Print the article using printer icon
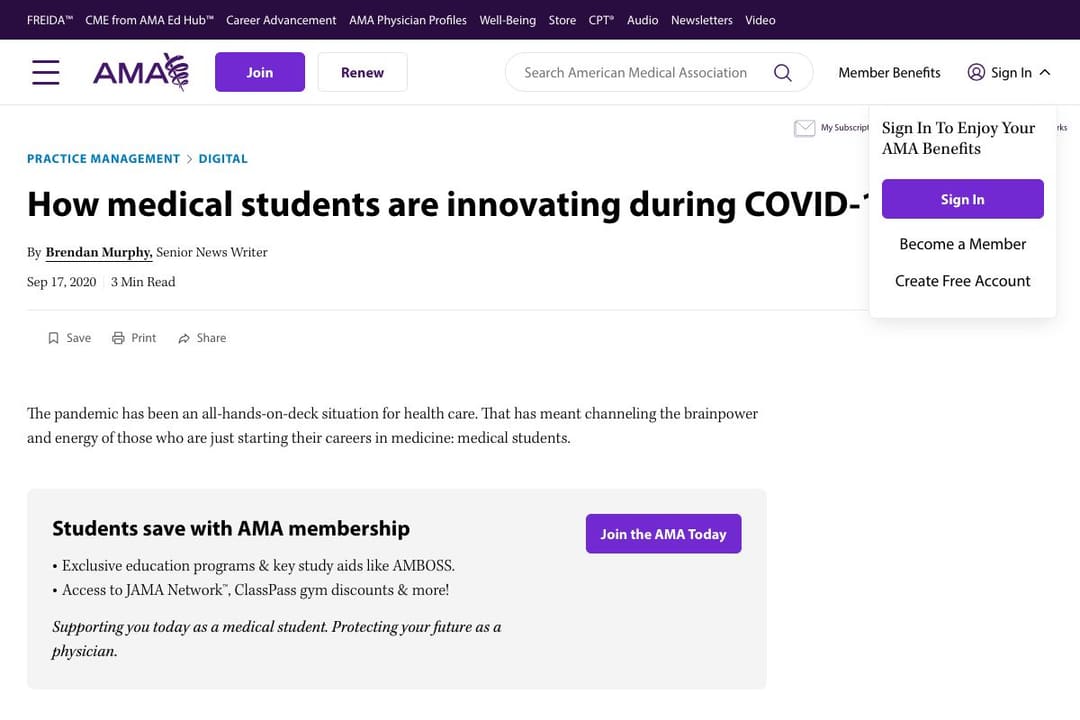Viewport: 1080px width, 720px height. click(x=118, y=338)
